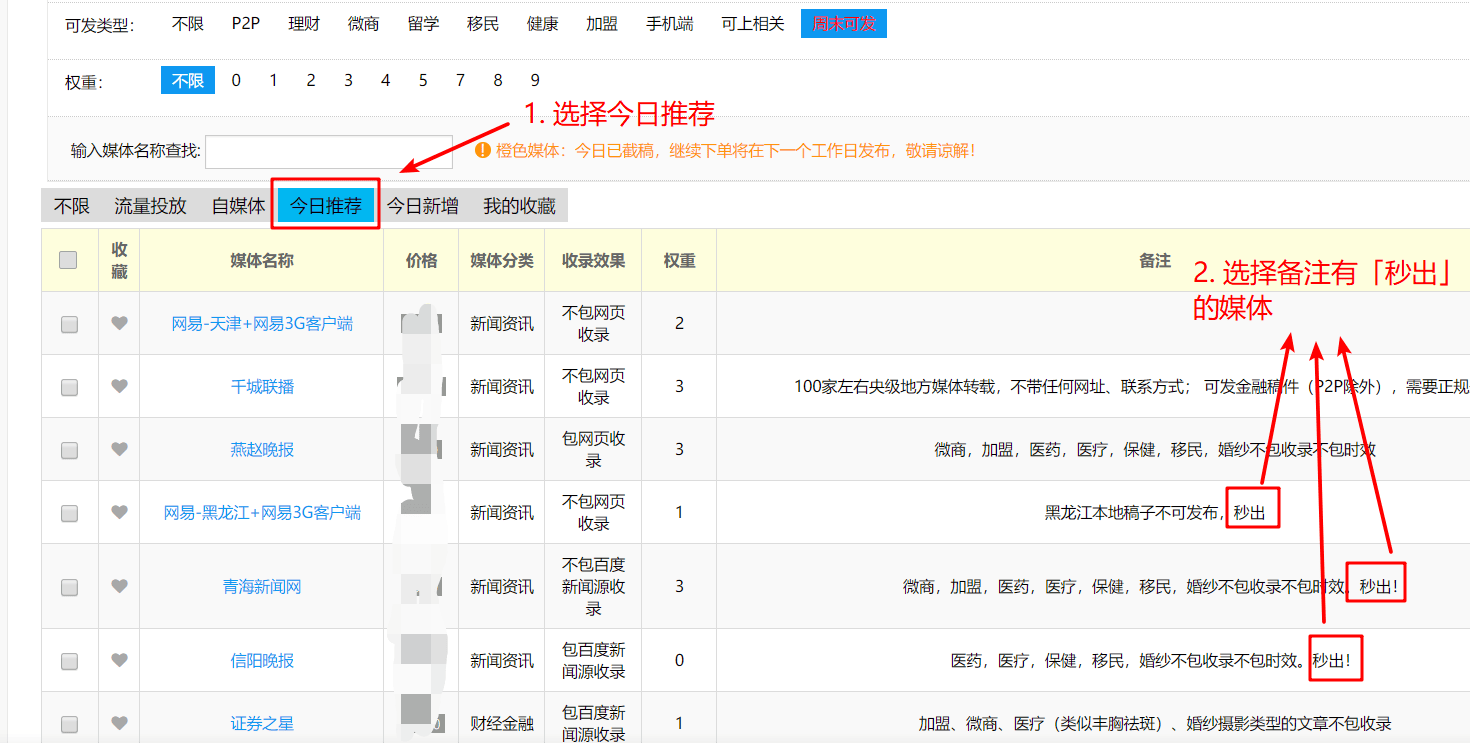Tick the checkbox for 信阳晚报 row

[69, 661]
